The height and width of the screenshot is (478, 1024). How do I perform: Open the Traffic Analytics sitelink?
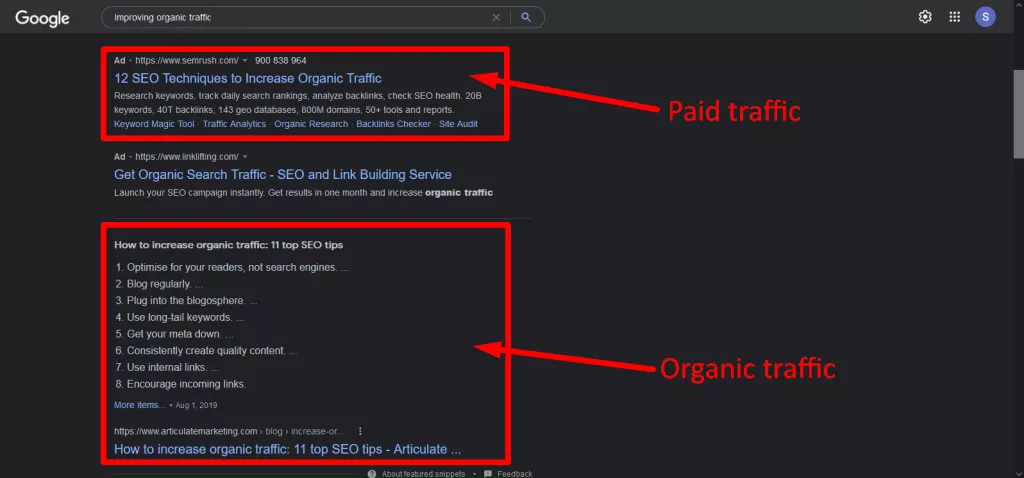tap(234, 123)
